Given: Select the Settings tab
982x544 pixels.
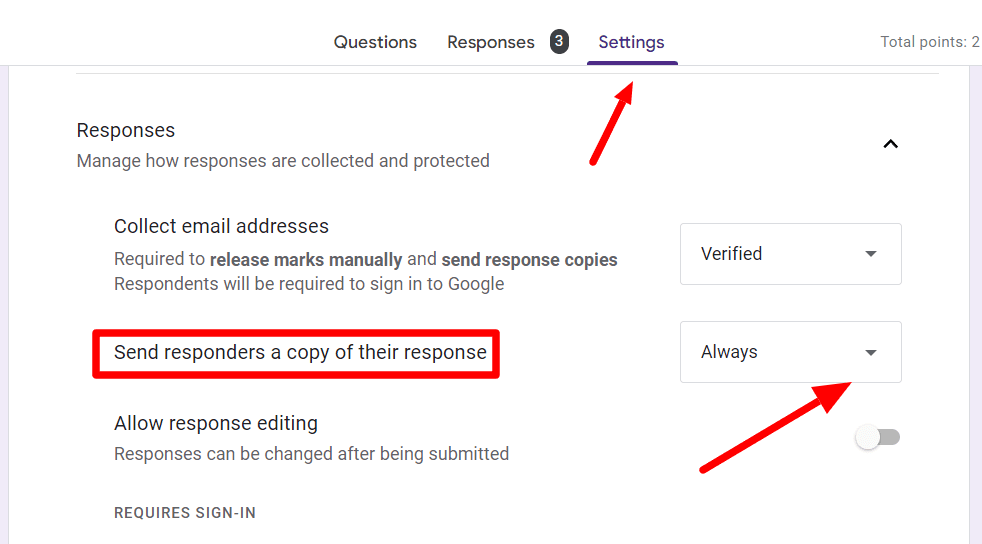Looking at the screenshot, I should click(631, 42).
